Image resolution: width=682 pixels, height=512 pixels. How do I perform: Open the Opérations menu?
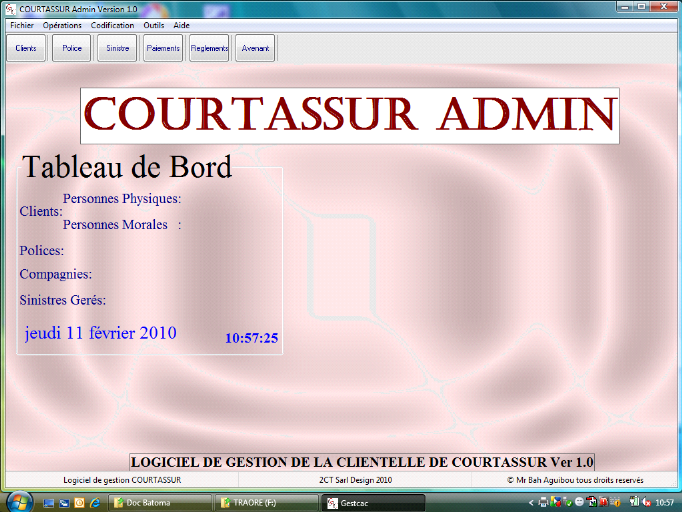pos(62,25)
